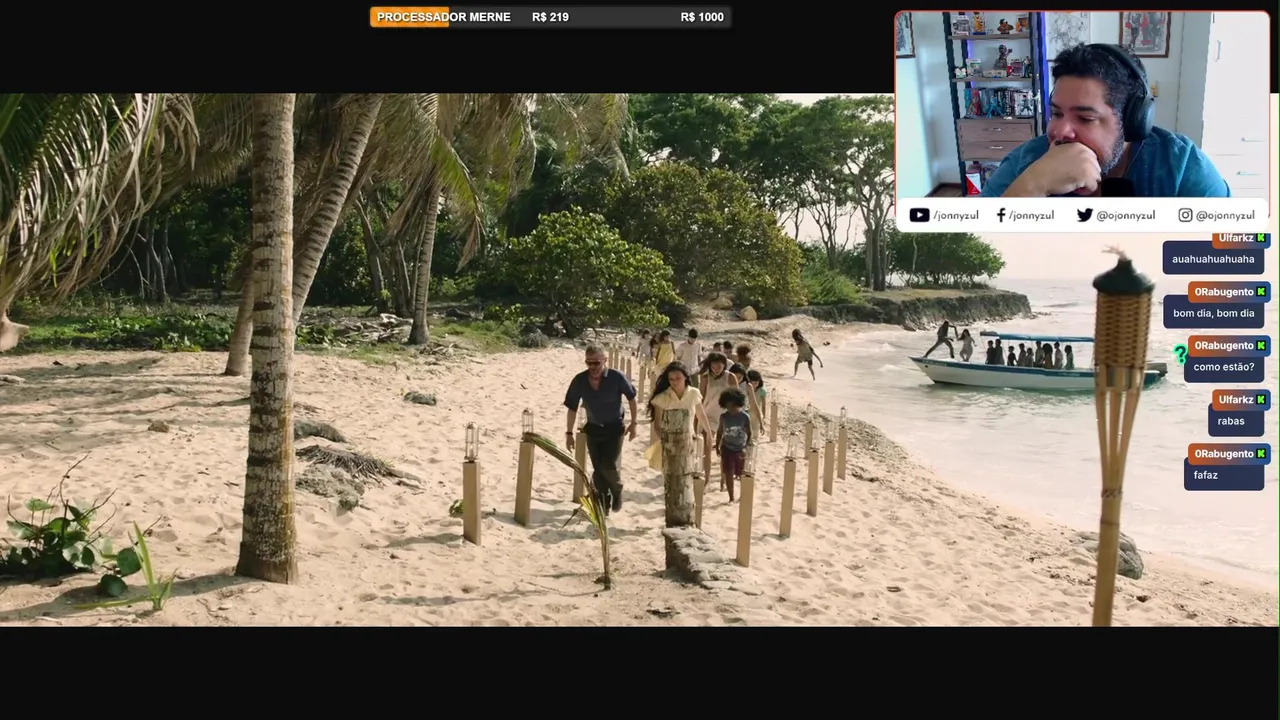Image resolution: width=1280 pixels, height=720 pixels.
Task: Click the 'como estão?' chat message
Action: (1224, 367)
